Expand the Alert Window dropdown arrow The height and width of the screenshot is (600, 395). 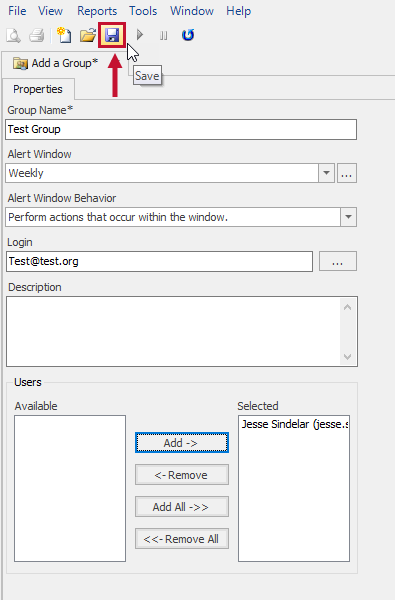pos(326,173)
